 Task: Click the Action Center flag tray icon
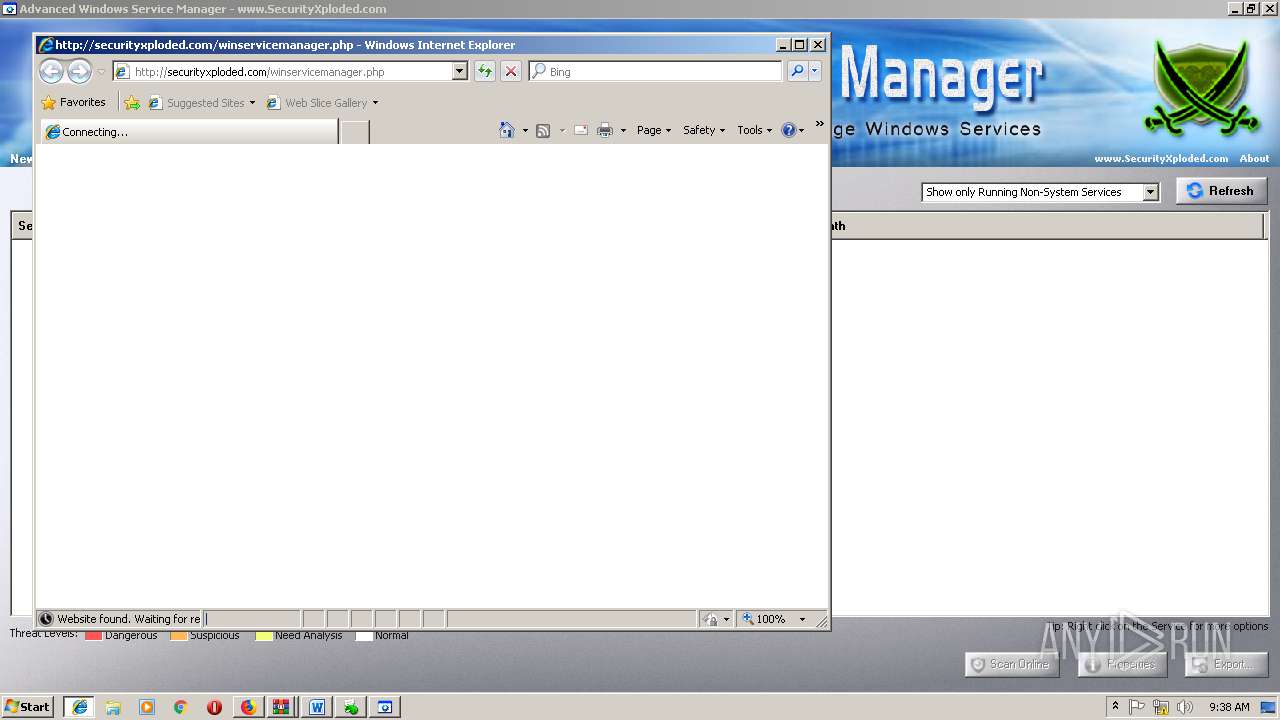pyautogui.click(x=1137, y=707)
